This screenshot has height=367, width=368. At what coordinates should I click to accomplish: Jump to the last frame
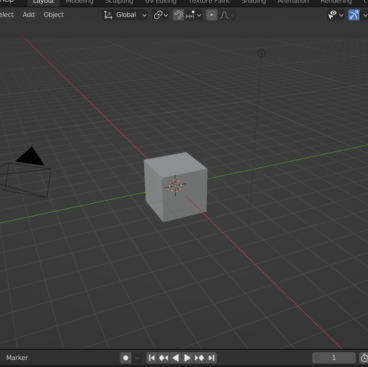pyautogui.click(x=211, y=358)
